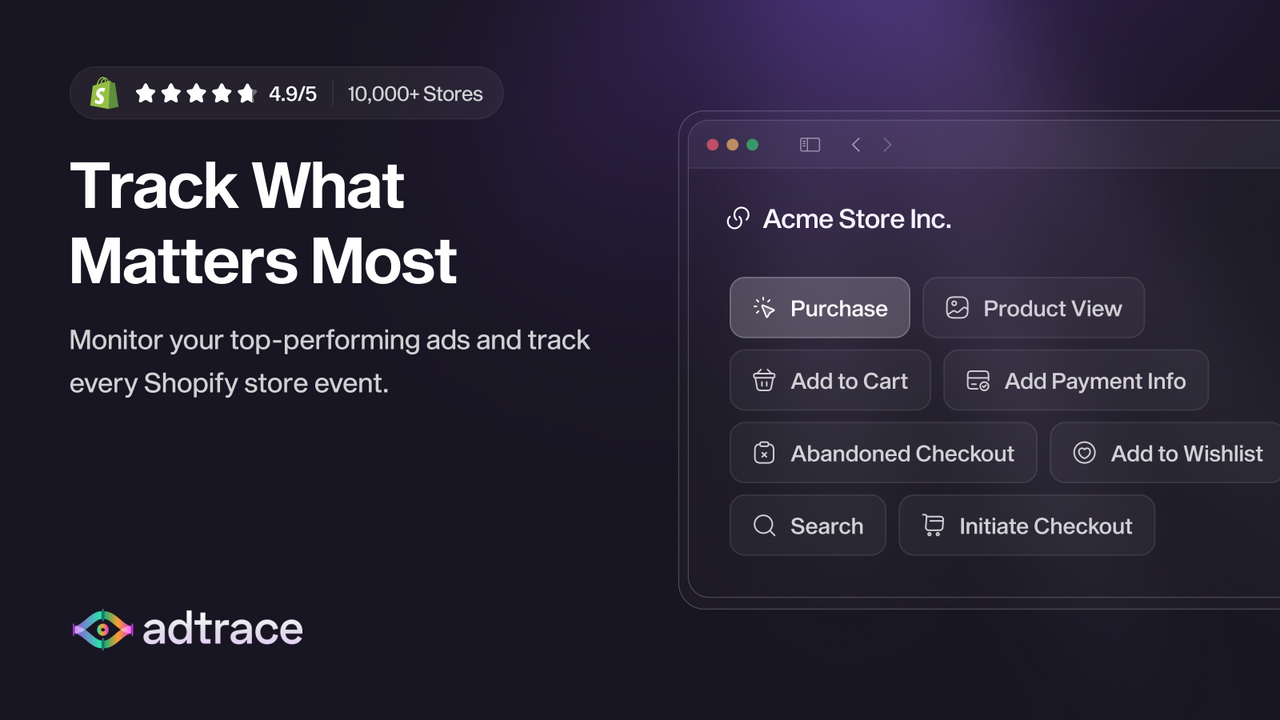Click the cursor icon in Purchase chip
1280x720 pixels.
coord(764,308)
